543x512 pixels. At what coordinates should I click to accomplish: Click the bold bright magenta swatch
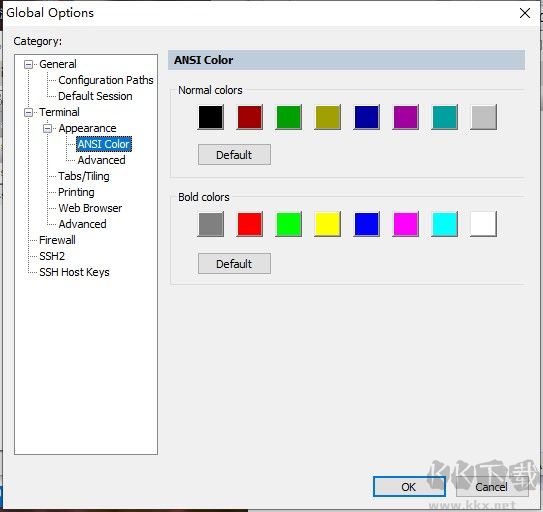[x=406, y=224]
